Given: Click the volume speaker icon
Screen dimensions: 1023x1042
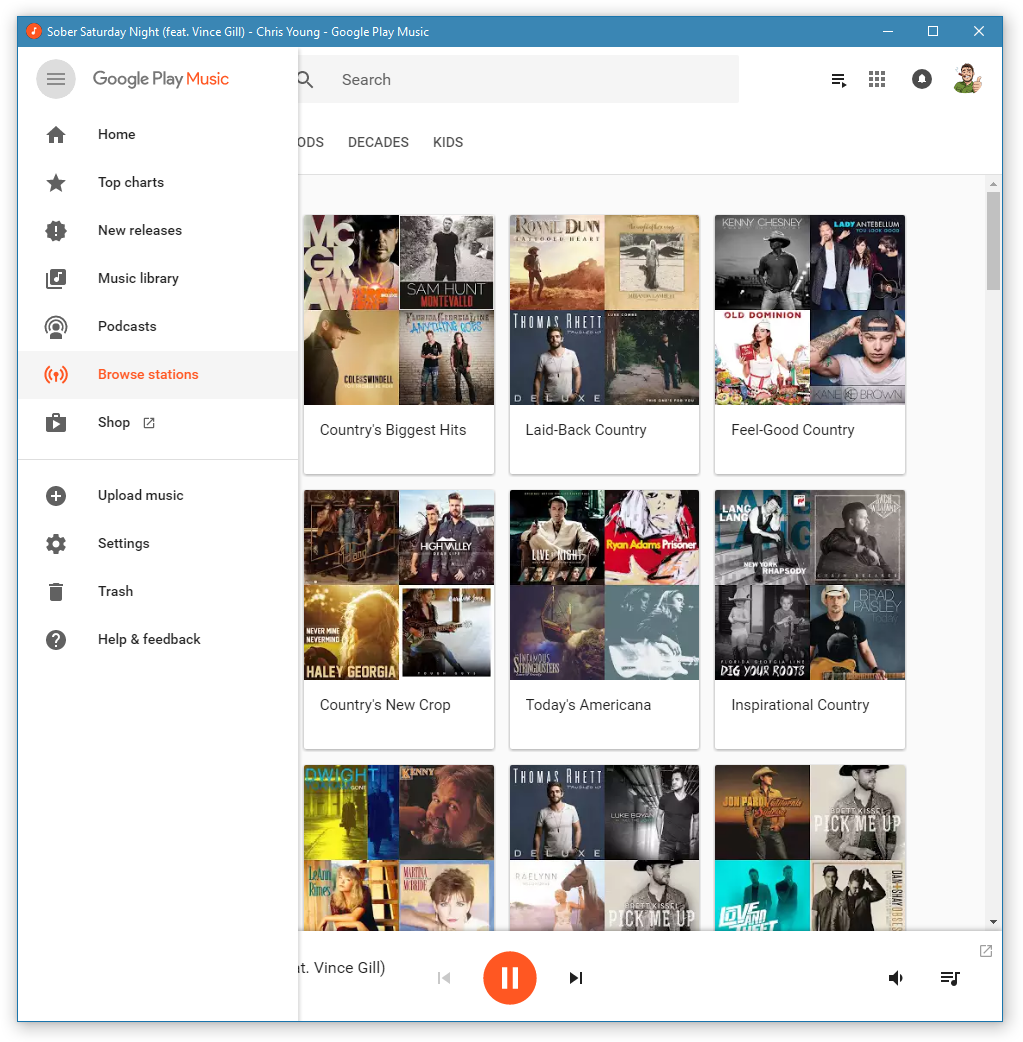Looking at the screenshot, I should 896,978.
